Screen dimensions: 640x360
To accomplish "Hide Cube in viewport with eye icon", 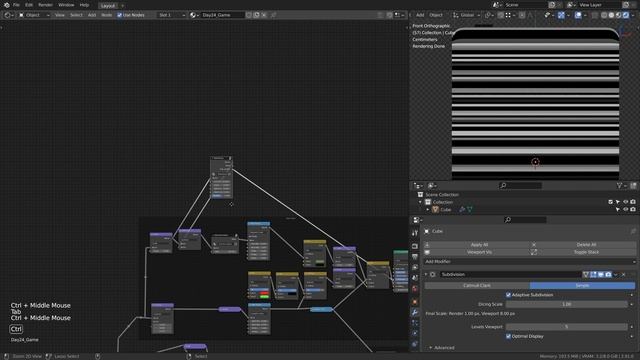I will 625,210.
